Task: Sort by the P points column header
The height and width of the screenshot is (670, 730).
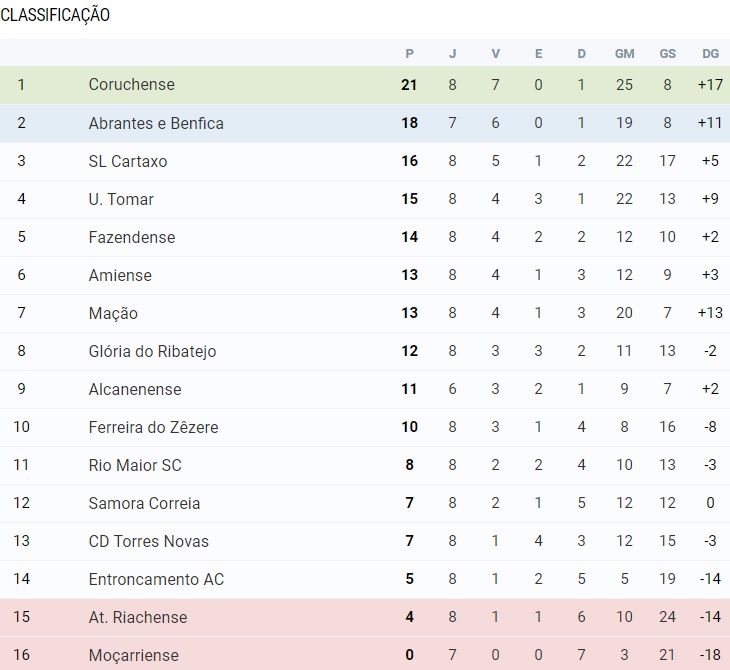Action: click(409, 53)
